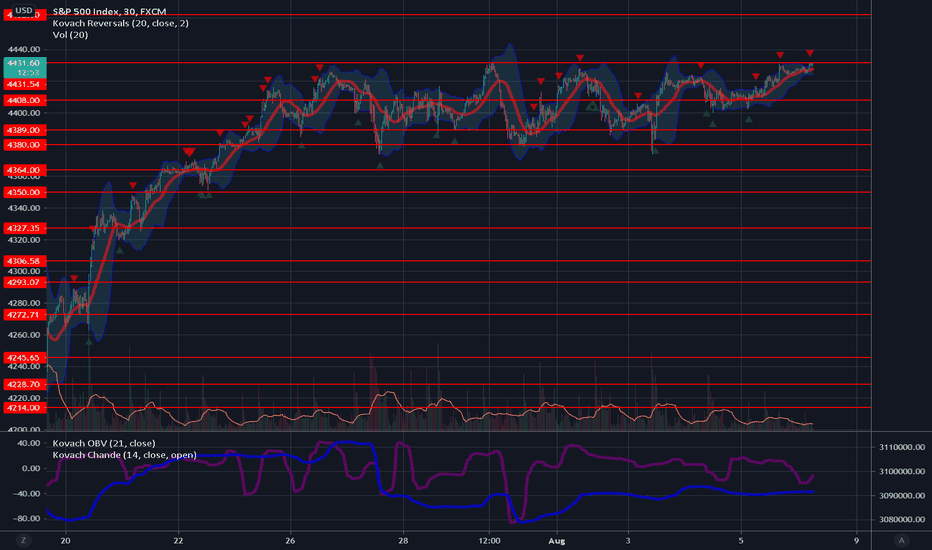Select the 4380.00 red price level label

pyautogui.click(x=24, y=145)
